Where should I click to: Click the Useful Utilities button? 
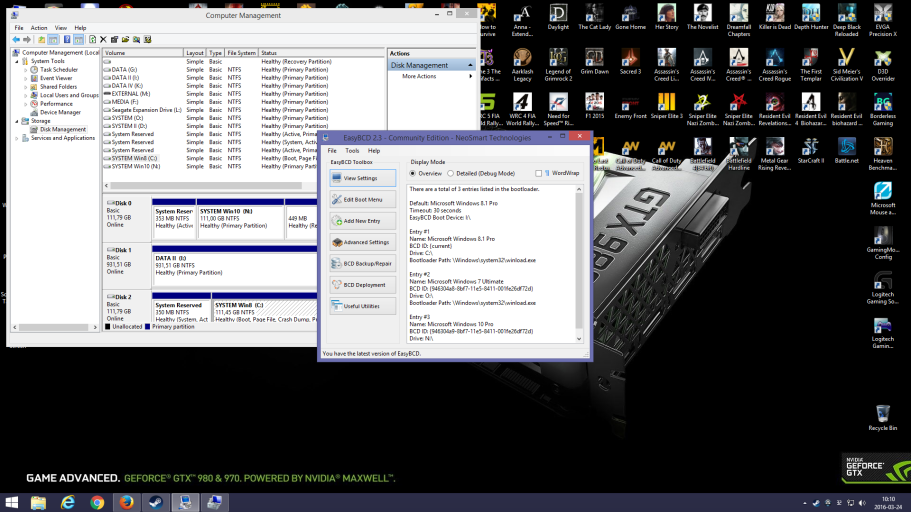(363, 306)
